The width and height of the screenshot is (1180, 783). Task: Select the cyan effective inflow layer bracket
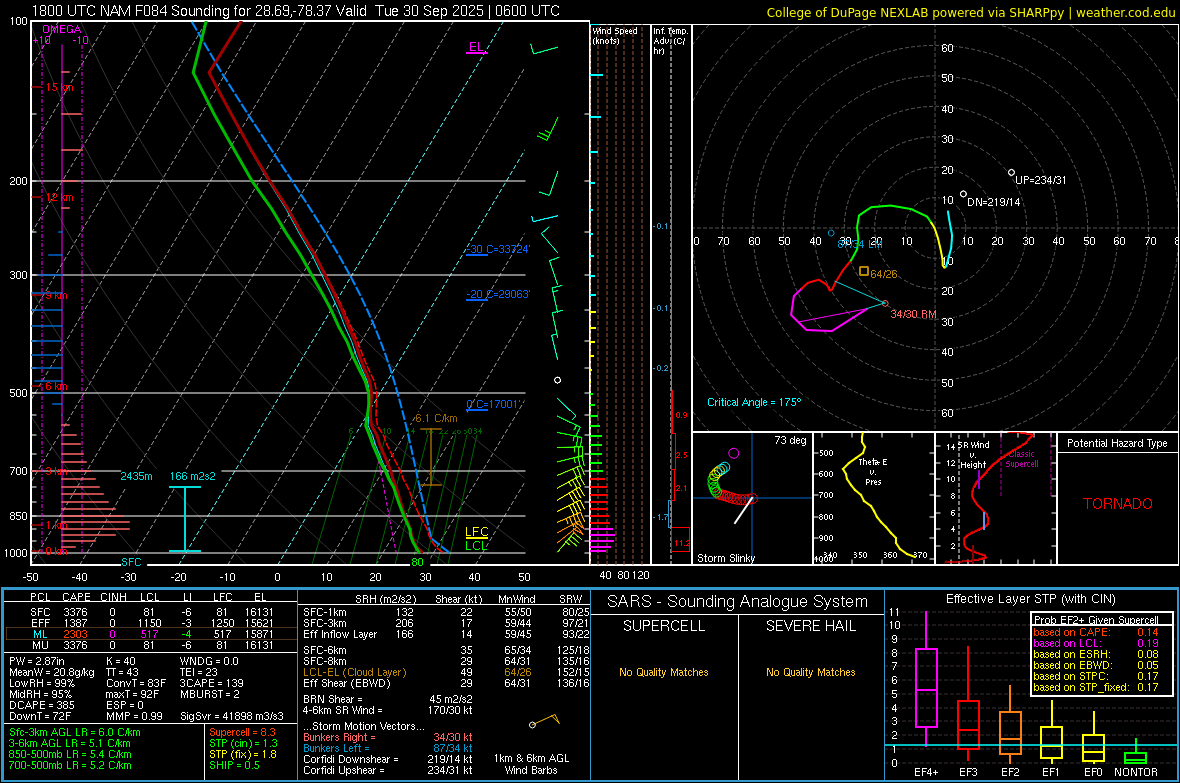(x=184, y=519)
